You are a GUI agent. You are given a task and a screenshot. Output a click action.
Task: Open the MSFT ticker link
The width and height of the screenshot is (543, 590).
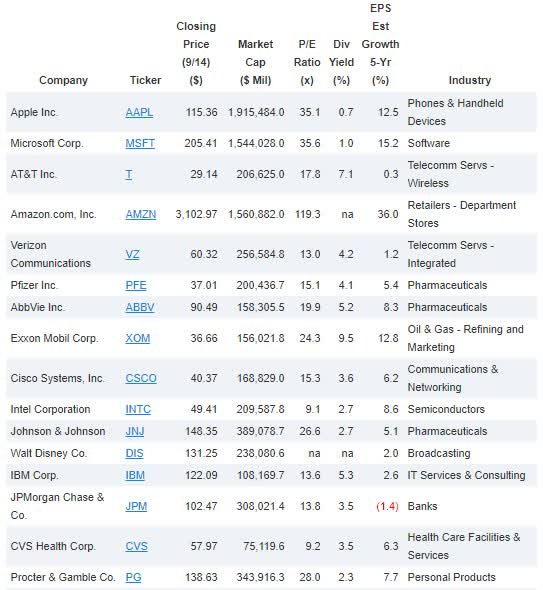(x=140, y=143)
